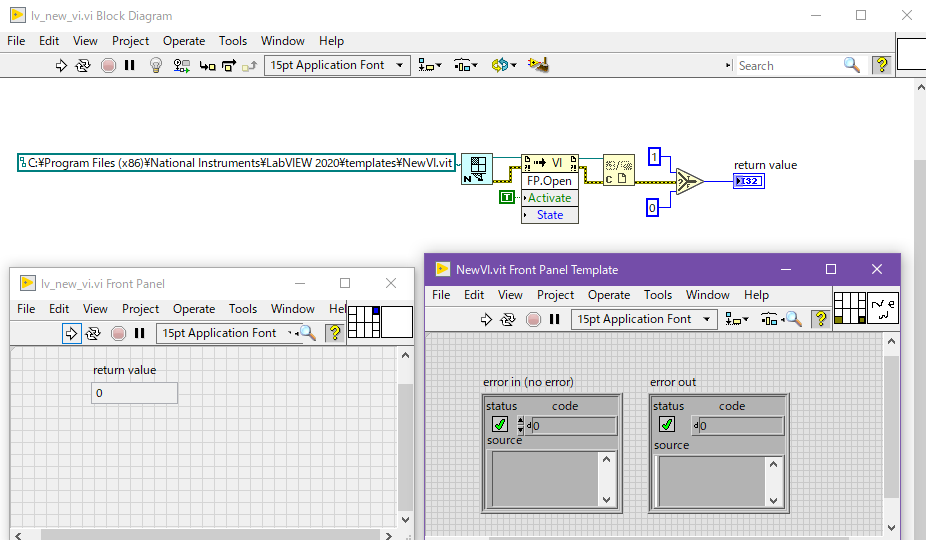
Task: Run NewVI.vit from its toolbar
Action: [x=486, y=320]
